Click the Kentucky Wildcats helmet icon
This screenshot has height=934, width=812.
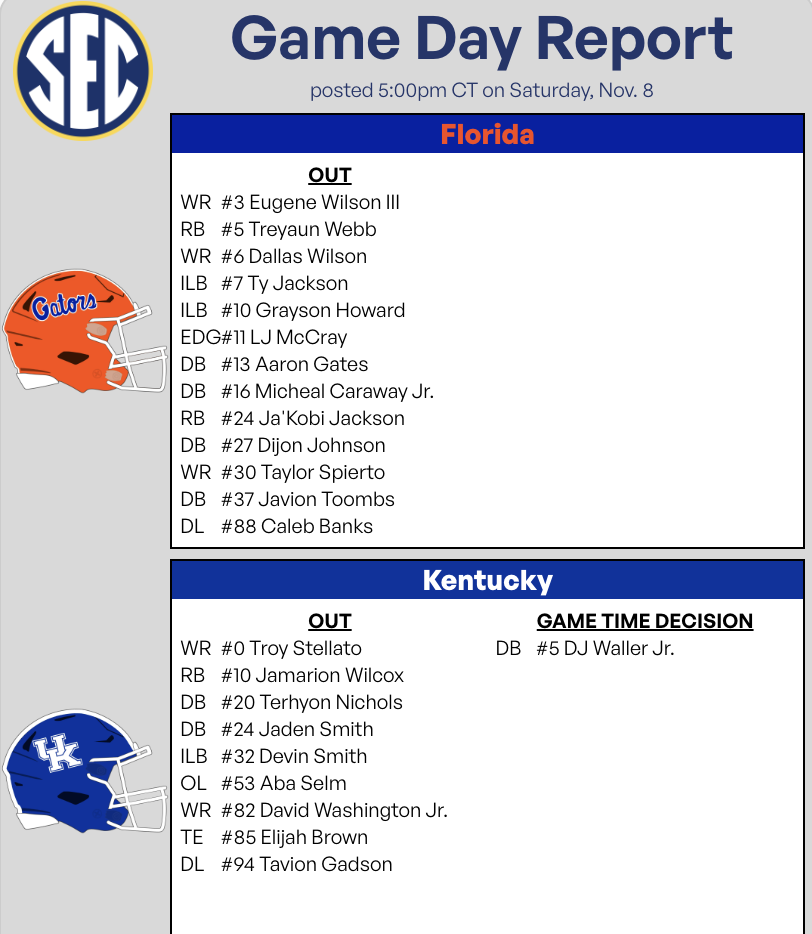(85, 768)
